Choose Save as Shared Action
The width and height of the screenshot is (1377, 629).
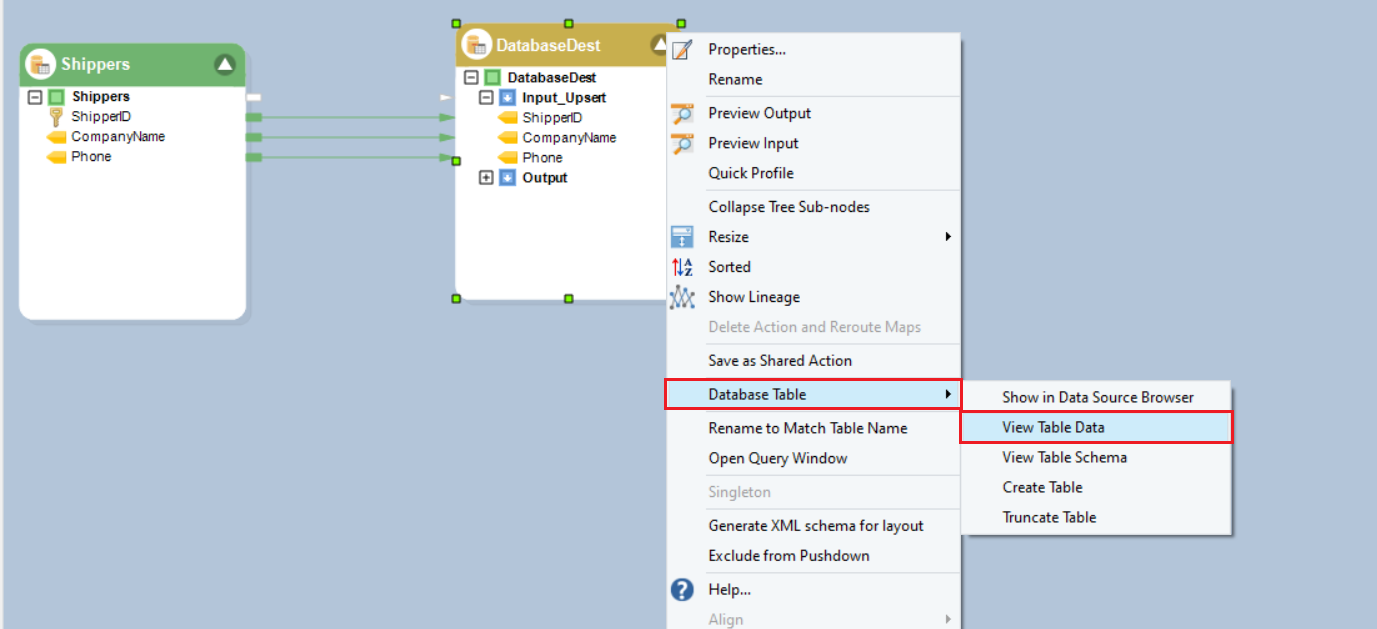(x=813, y=360)
